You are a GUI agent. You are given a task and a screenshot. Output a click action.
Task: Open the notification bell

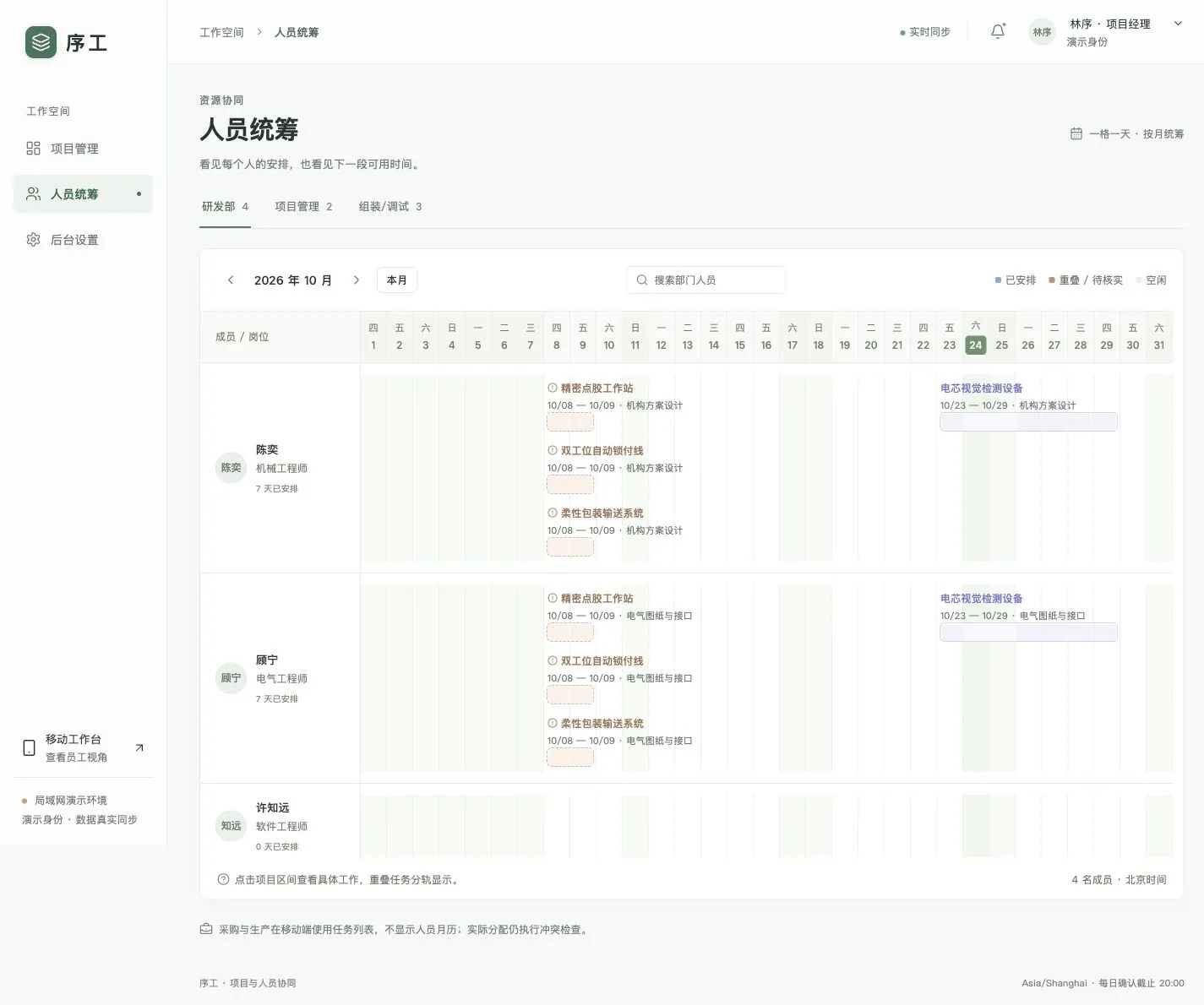998,32
